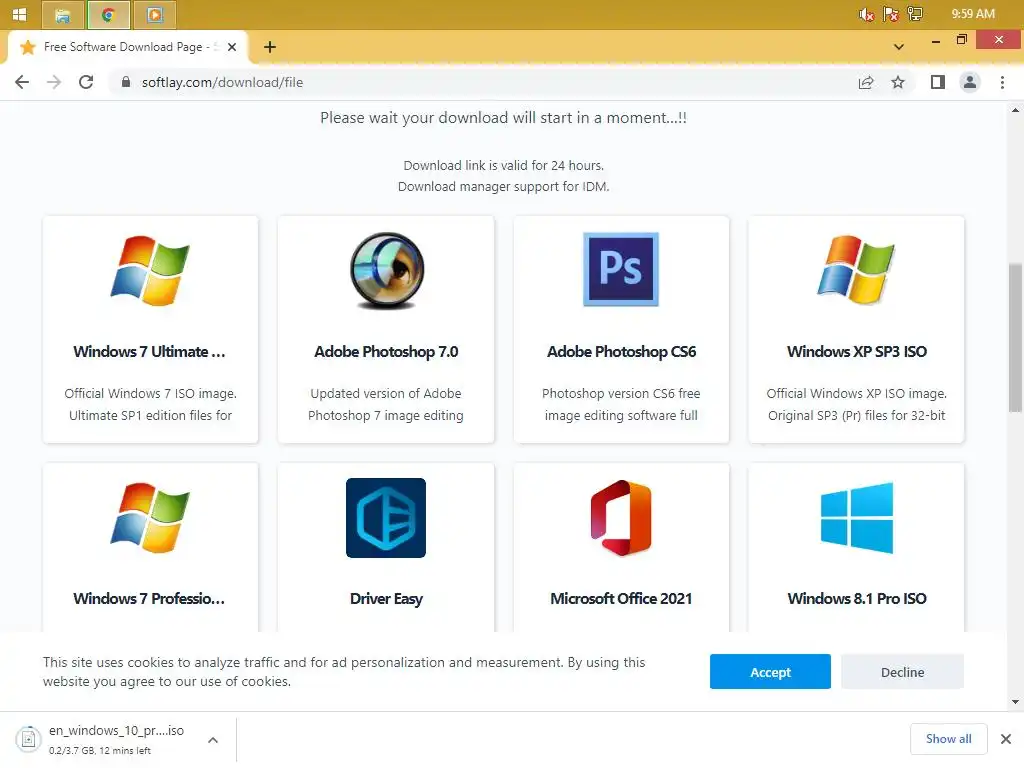Screen dimensions: 1024x768
Task: Open File Explorer from the taskbar
Action: click(63, 15)
